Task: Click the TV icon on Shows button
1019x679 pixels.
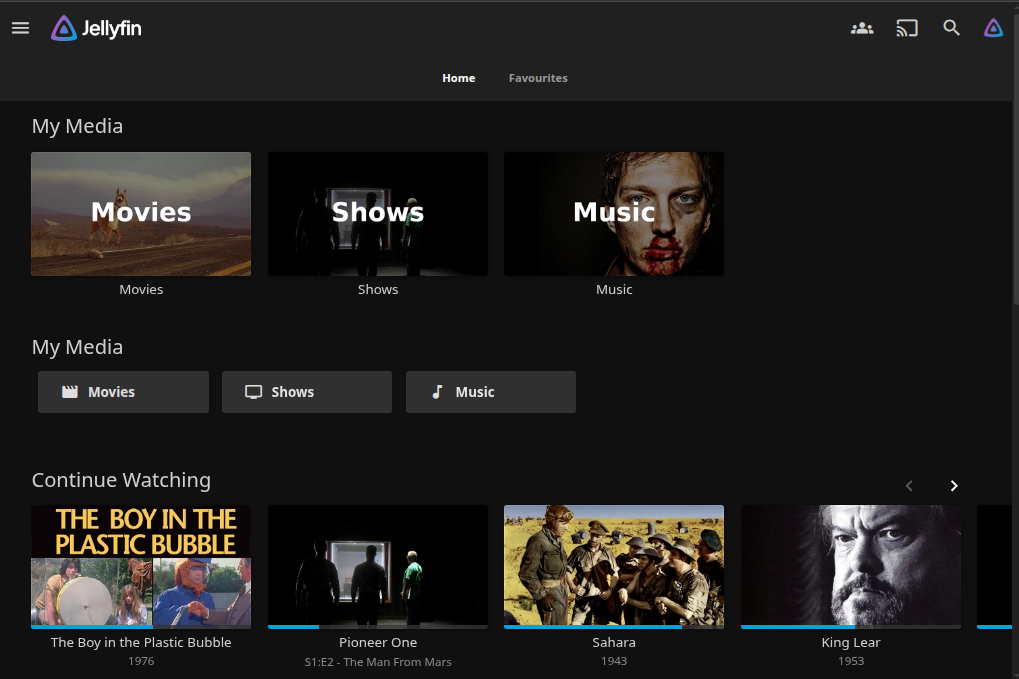Action: click(254, 392)
